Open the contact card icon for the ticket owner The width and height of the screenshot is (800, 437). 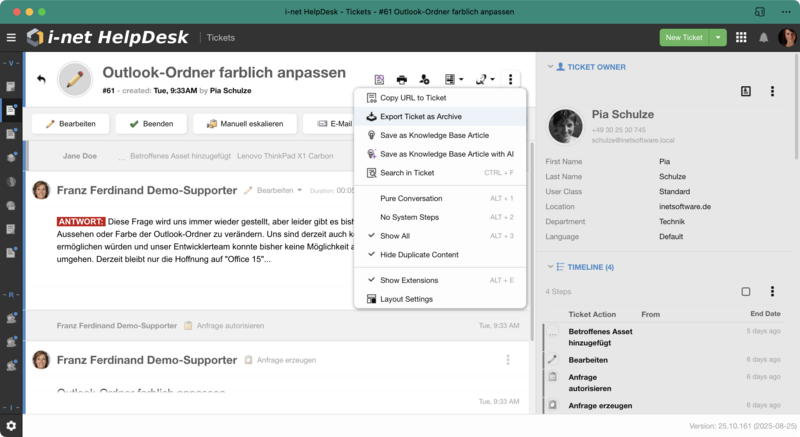(746, 91)
